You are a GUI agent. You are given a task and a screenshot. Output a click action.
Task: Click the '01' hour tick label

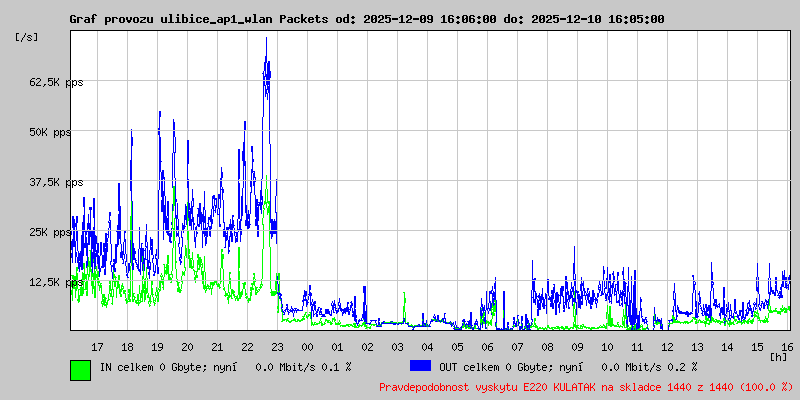(x=337, y=347)
